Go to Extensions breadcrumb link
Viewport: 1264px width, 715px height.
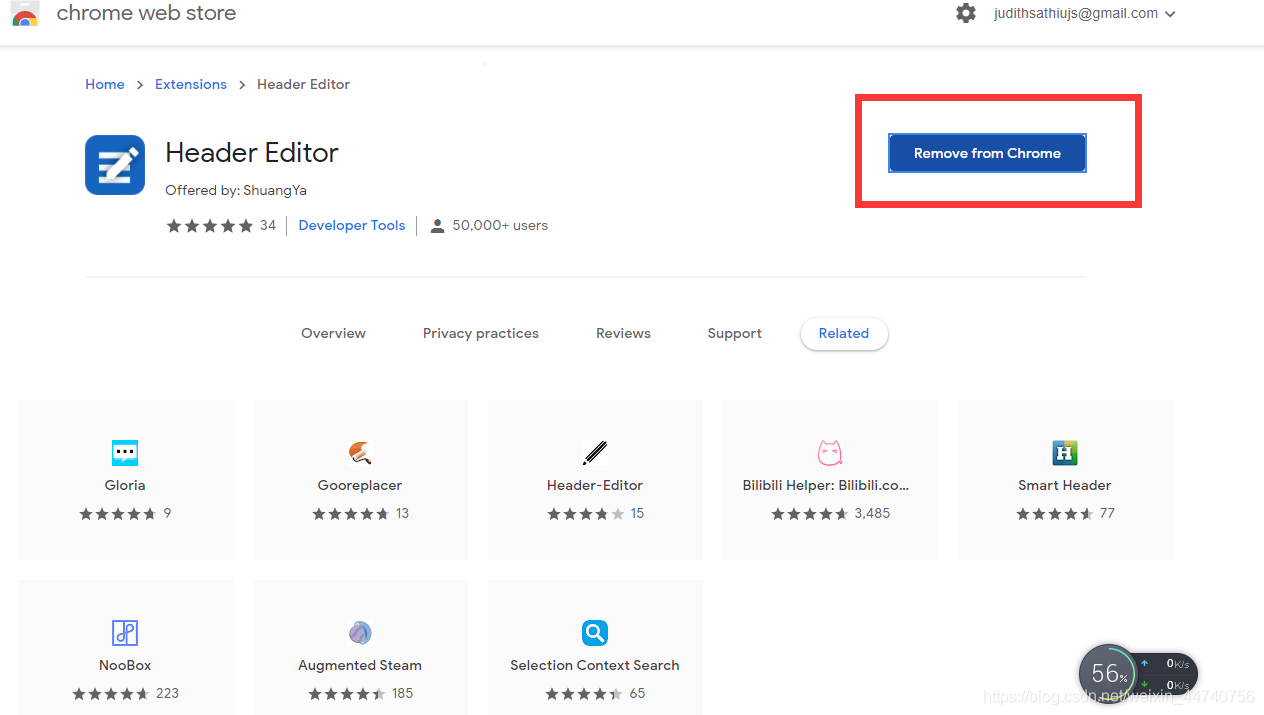(x=191, y=84)
